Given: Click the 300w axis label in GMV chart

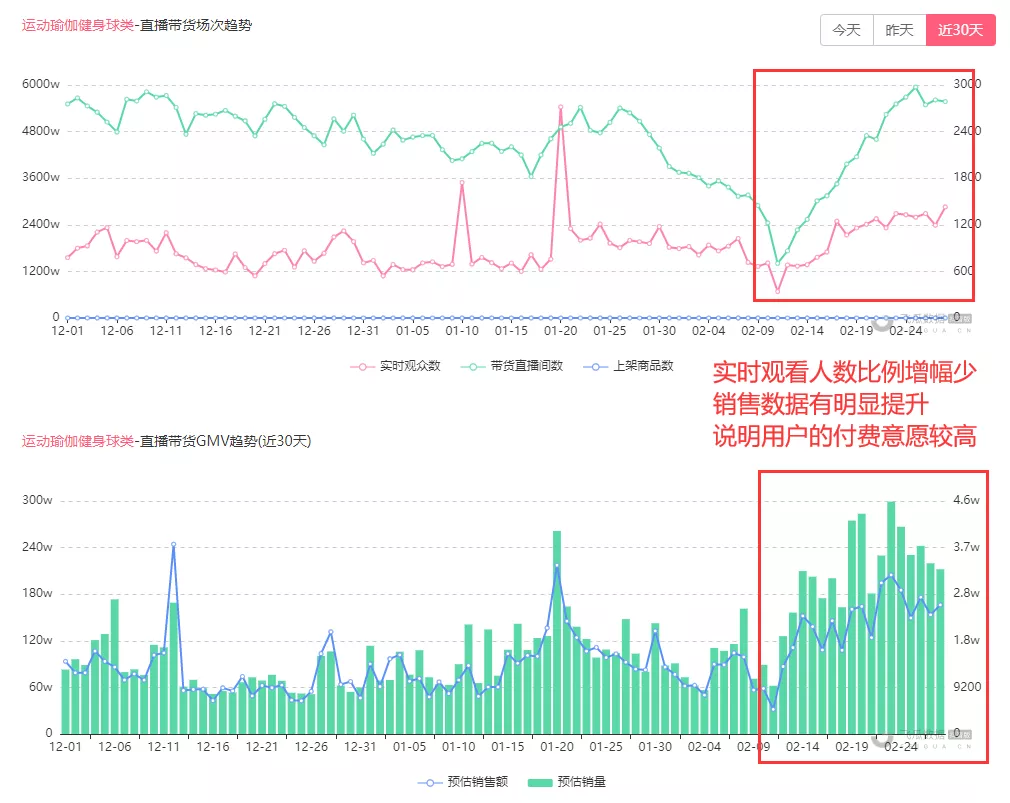Looking at the screenshot, I should coord(37,500).
